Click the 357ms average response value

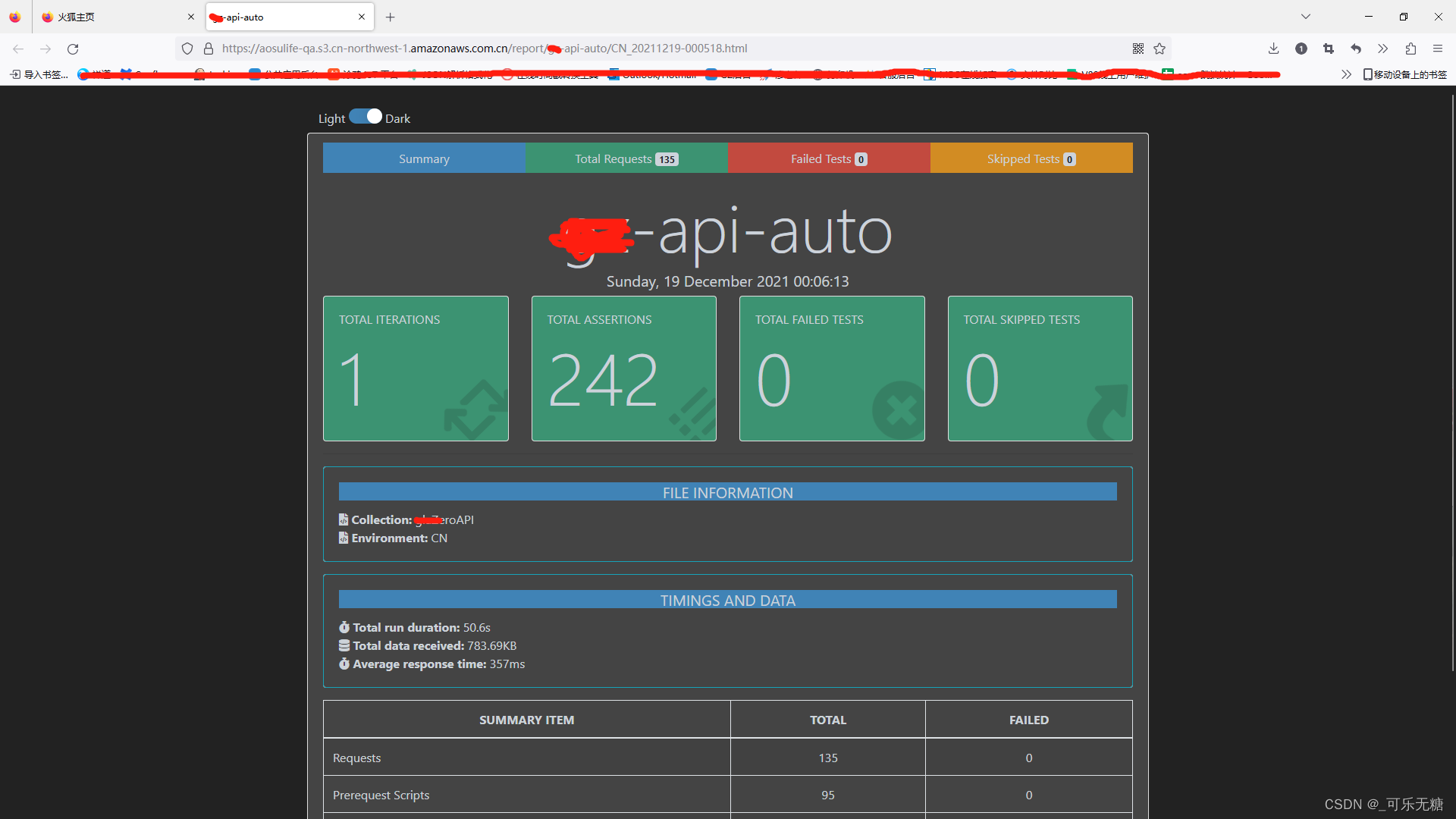(x=507, y=664)
